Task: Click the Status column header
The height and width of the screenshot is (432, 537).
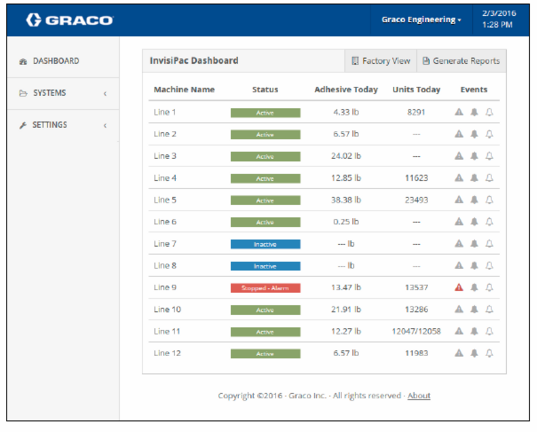Action: 265,89
